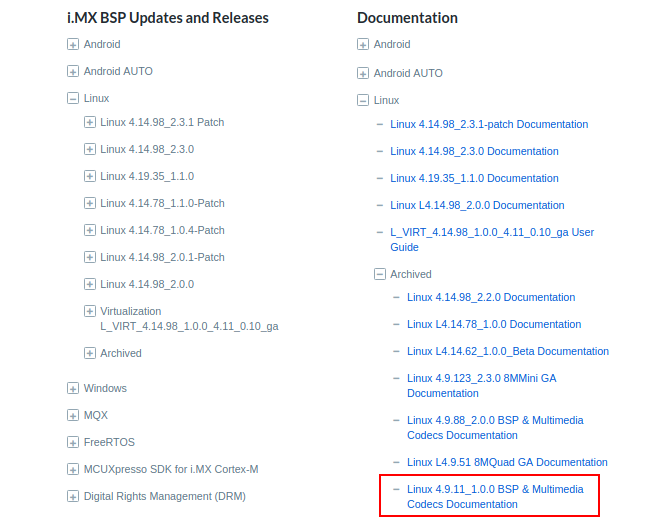This screenshot has width=670, height=525.
Task: Open Linux 4.19.35_1.1.0 Documentation link
Action: 474,178
